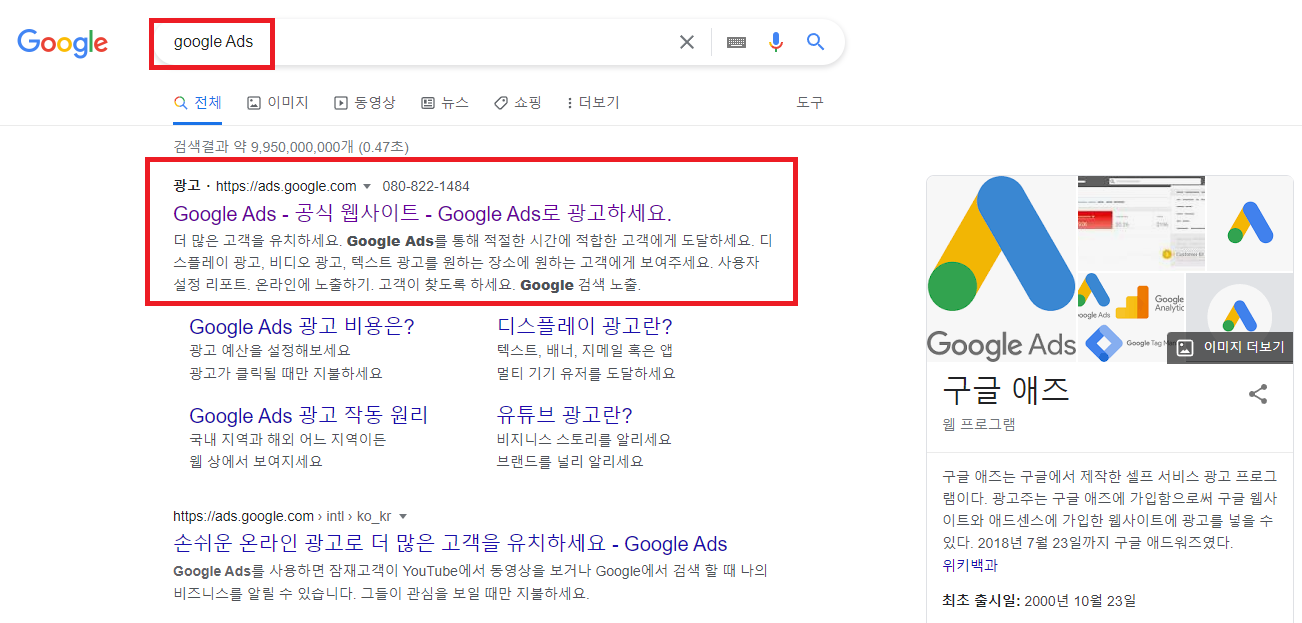Click the 구글 애즈 panel title

(x=1006, y=390)
